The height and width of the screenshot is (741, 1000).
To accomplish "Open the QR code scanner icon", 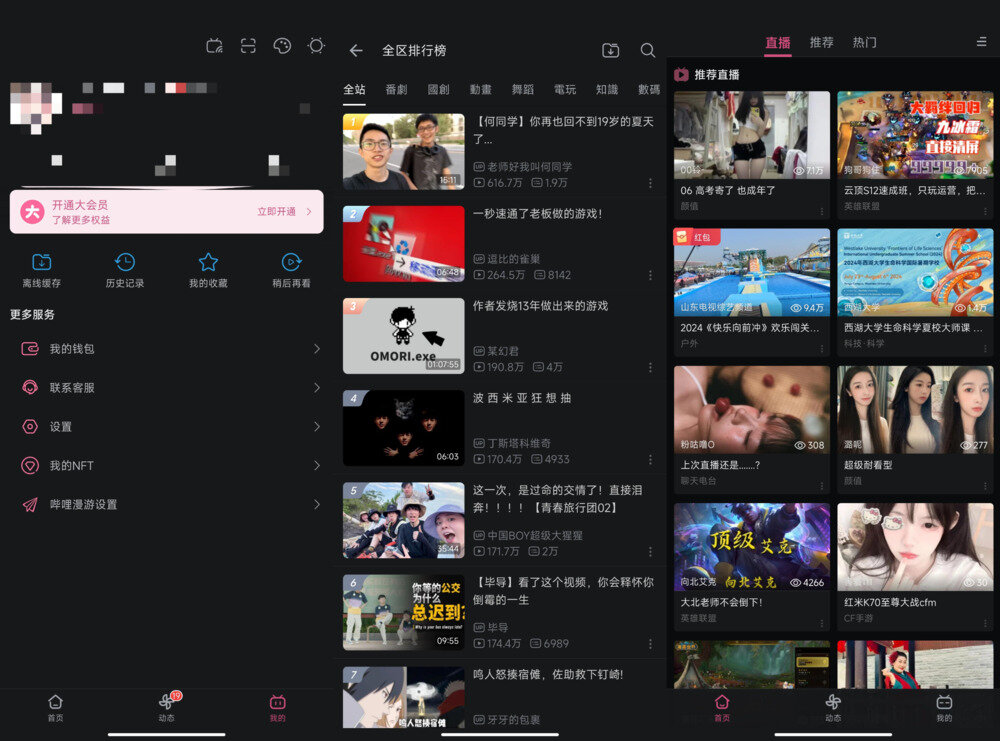I will [x=247, y=46].
